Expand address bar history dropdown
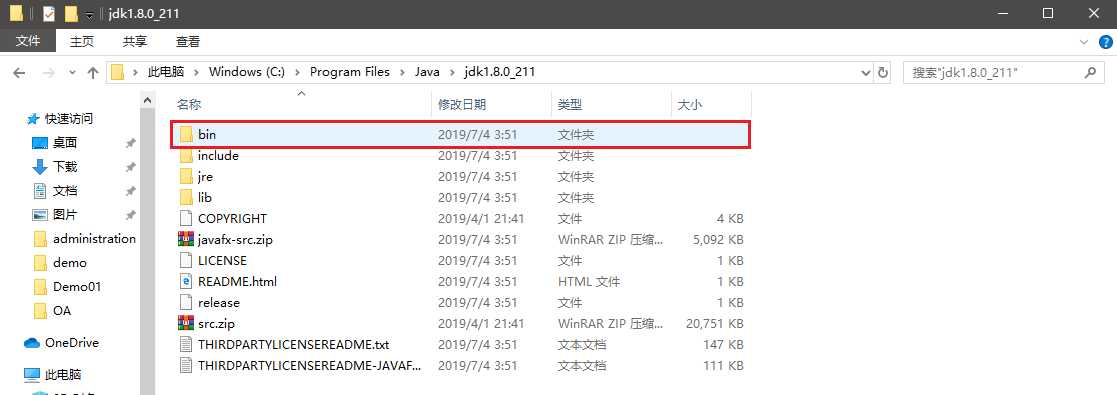Viewport: 1117px width, 395px height. click(x=866, y=72)
